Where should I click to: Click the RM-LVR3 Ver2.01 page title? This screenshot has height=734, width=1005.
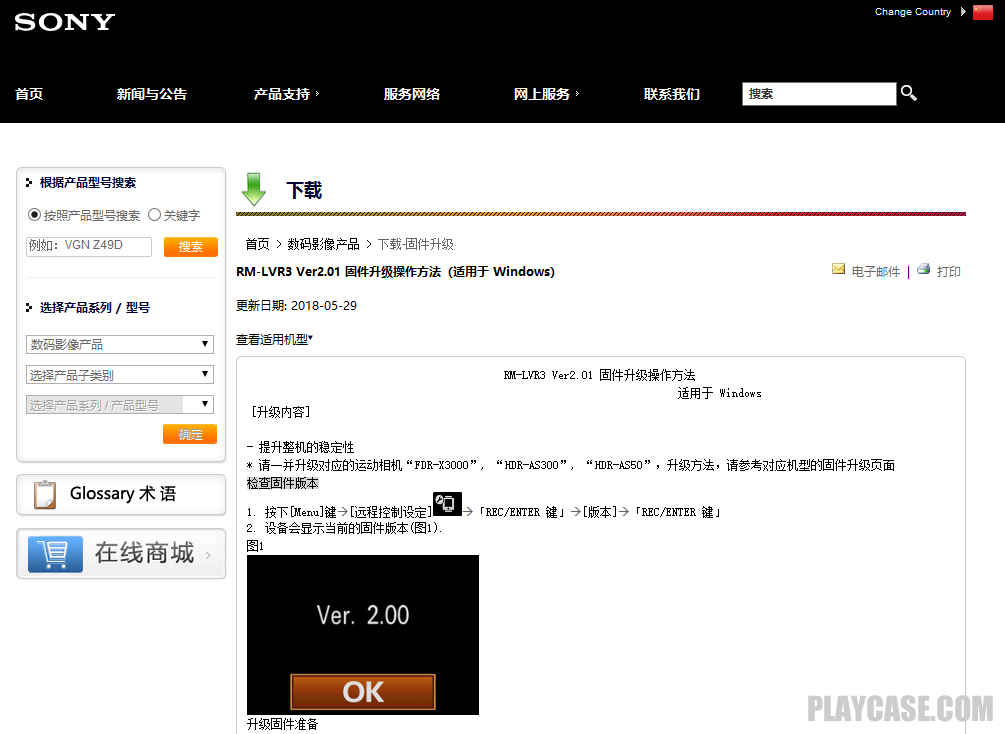[395, 272]
